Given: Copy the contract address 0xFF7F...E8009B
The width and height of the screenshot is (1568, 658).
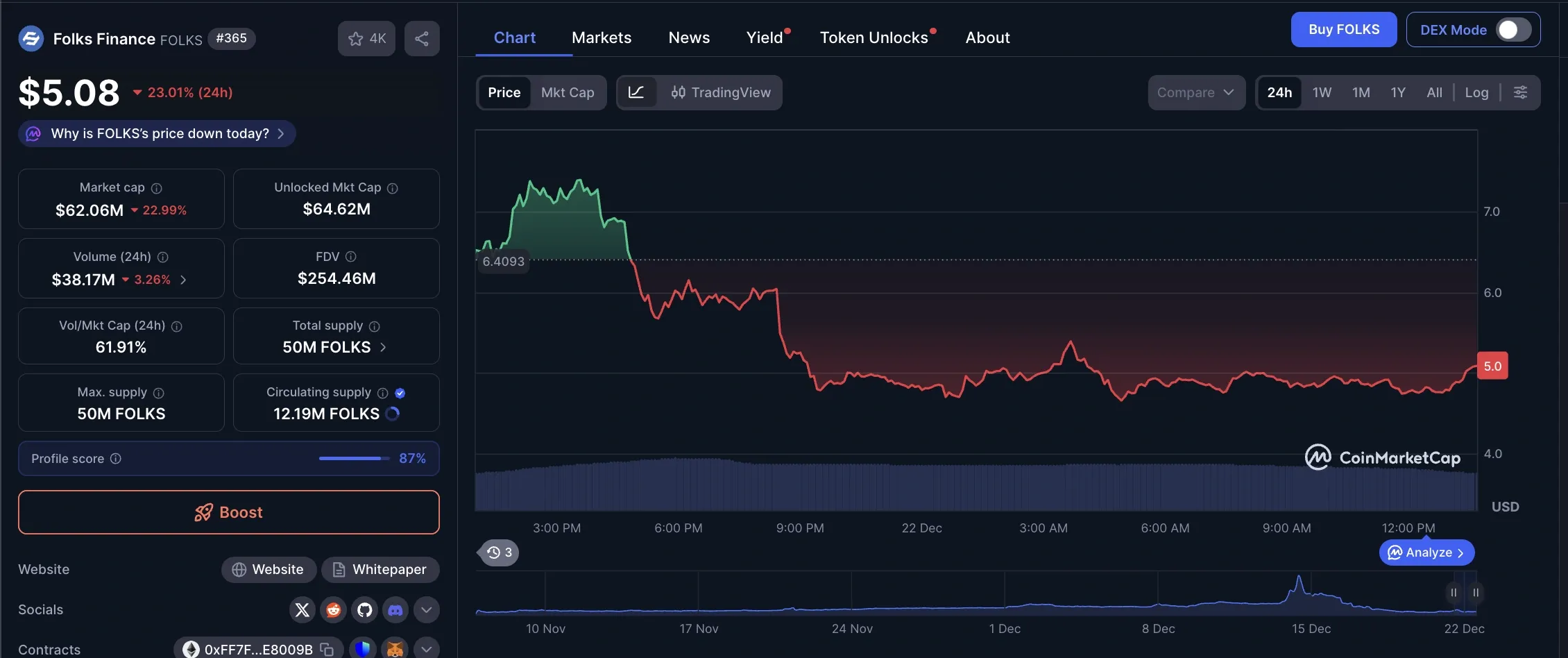Looking at the screenshot, I should pos(326,650).
